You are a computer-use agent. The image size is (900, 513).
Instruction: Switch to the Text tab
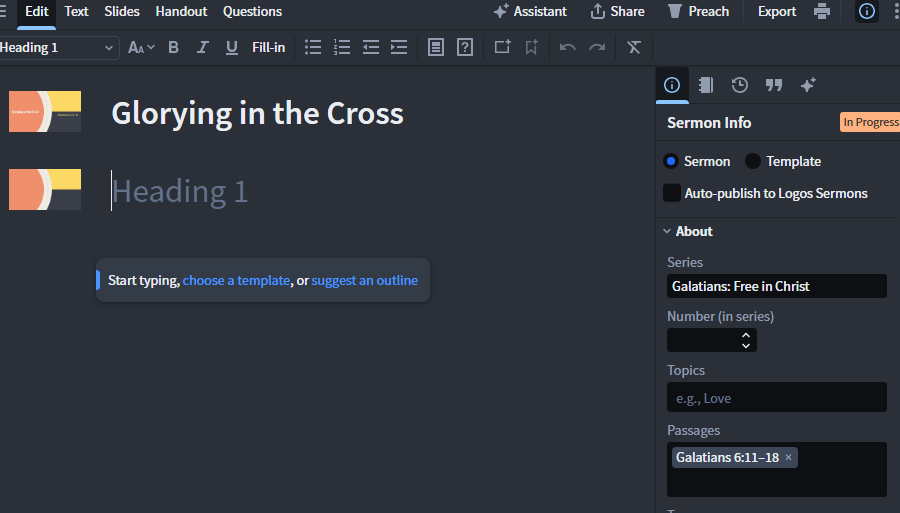pyautogui.click(x=76, y=11)
